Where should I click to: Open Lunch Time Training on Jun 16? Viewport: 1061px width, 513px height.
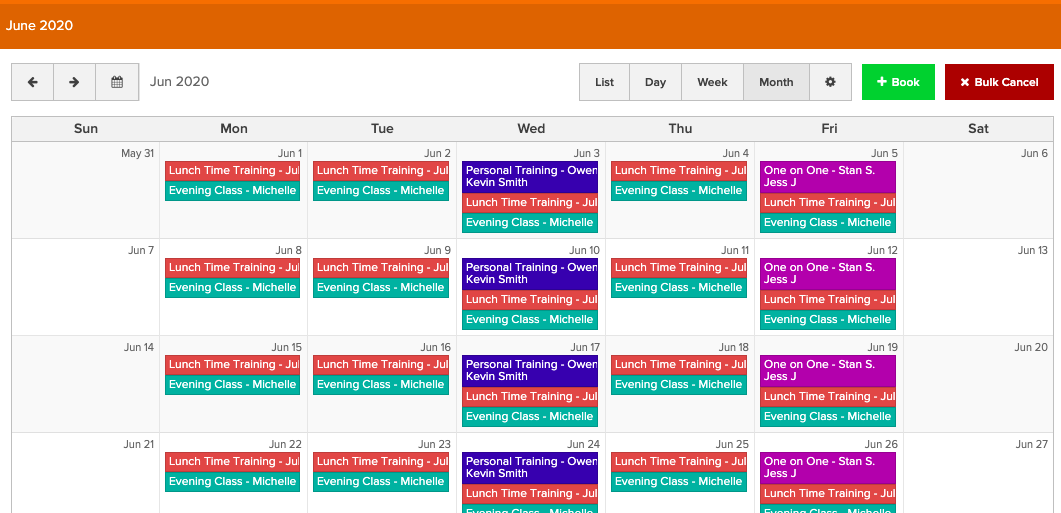coord(380,365)
